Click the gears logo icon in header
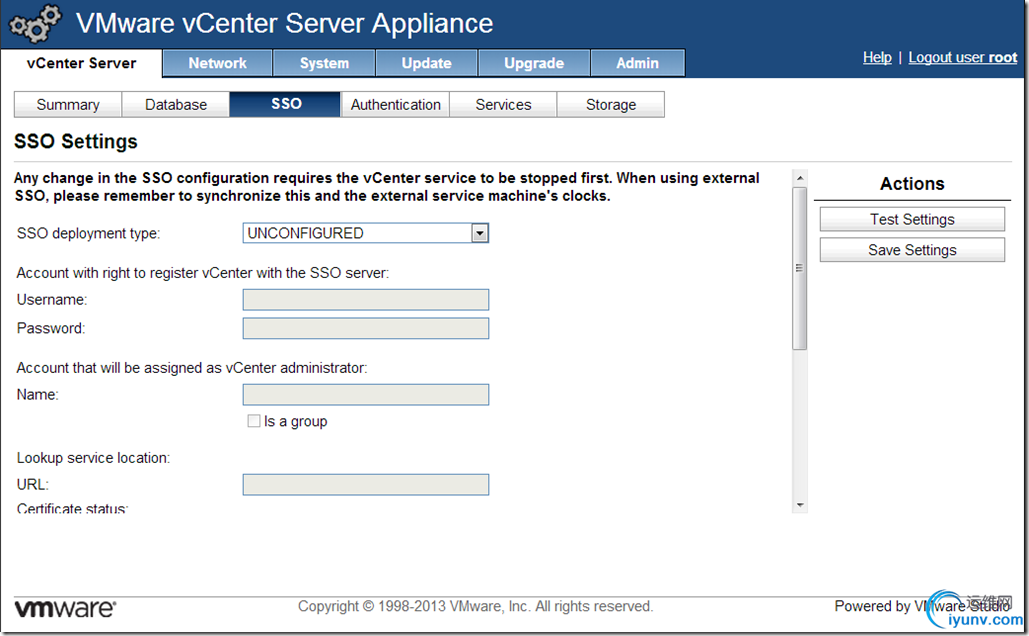 coord(35,24)
